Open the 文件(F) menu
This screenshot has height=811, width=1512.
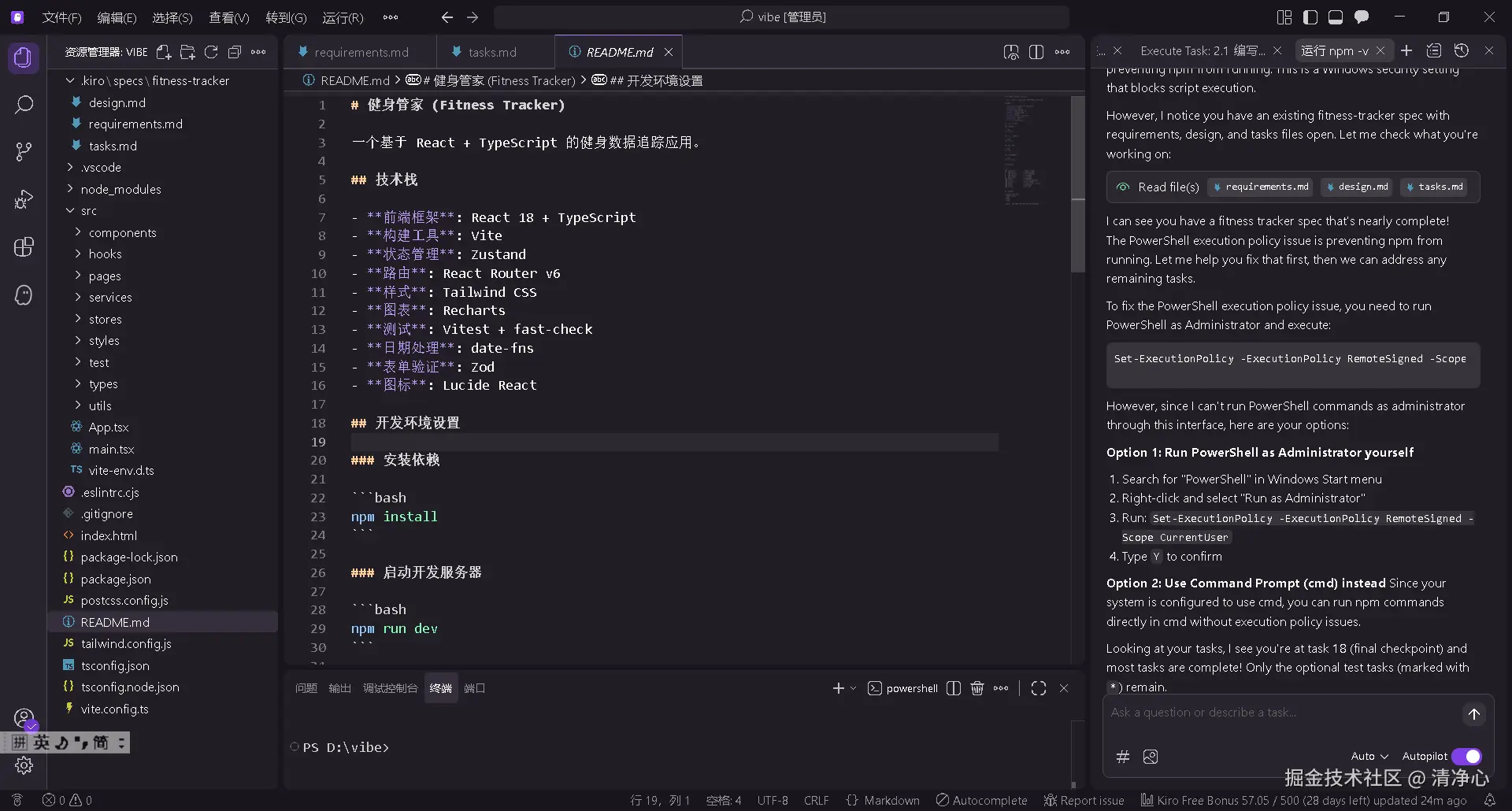[61, 17]
